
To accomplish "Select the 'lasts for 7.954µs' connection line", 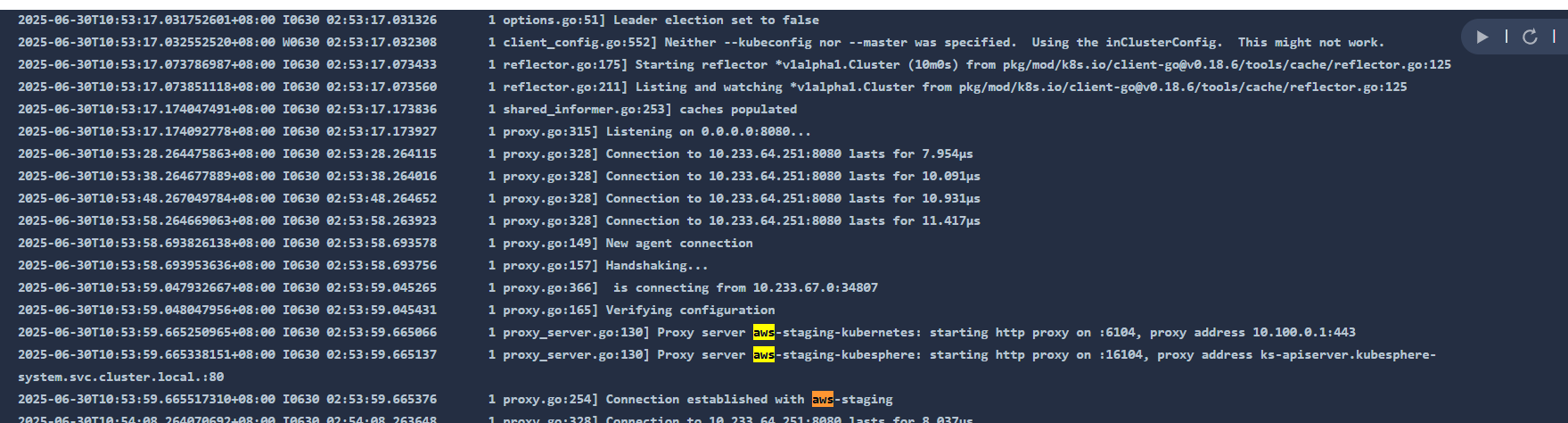I will coord(496,153).
